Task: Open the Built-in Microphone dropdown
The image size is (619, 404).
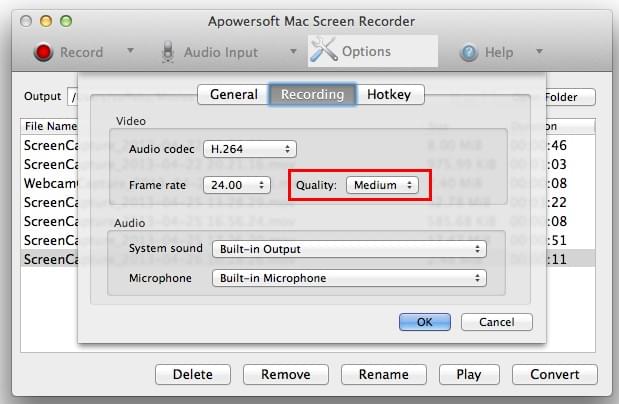Action: coord(349,278)
